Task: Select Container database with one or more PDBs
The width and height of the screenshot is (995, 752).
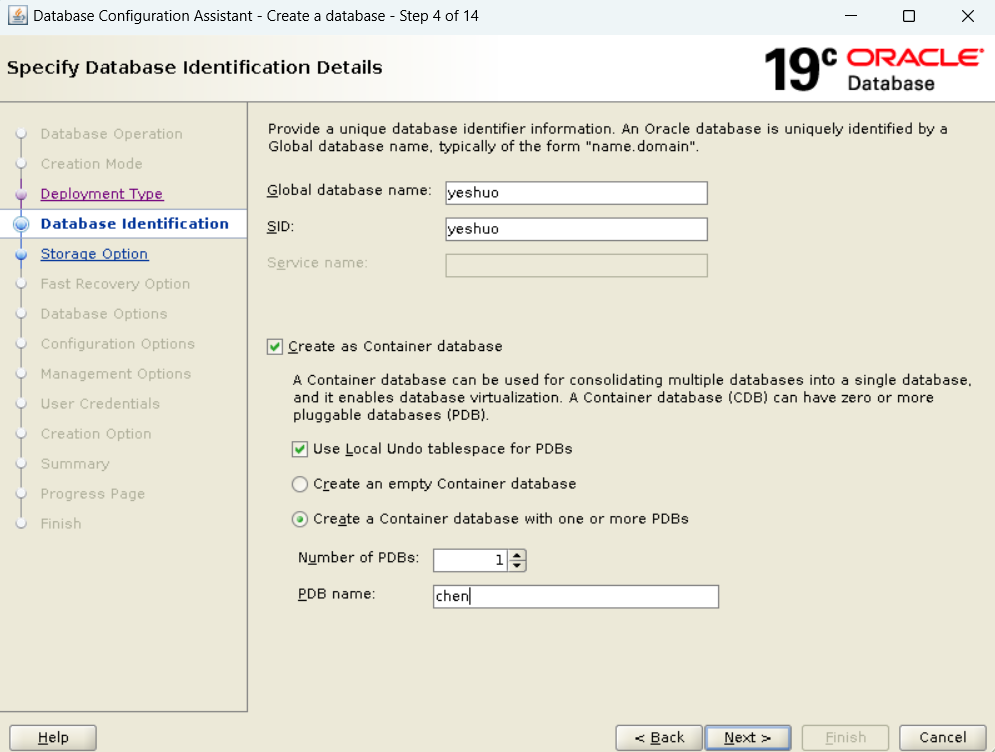Action: pos(300,519)
